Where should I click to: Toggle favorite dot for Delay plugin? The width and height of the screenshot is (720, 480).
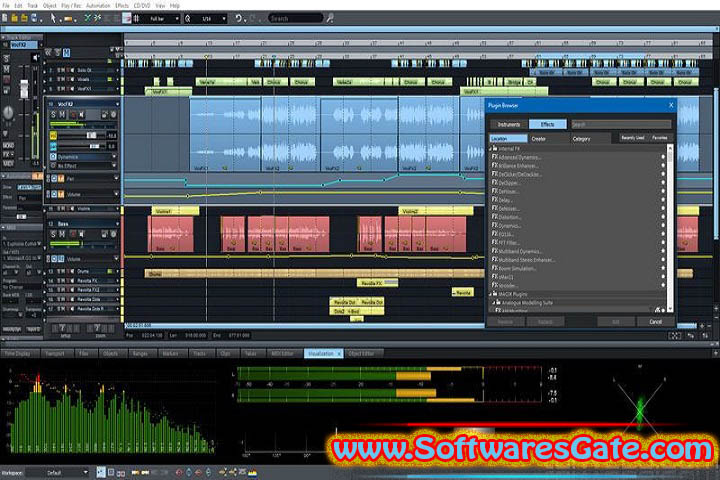click(x=663, y=200)
